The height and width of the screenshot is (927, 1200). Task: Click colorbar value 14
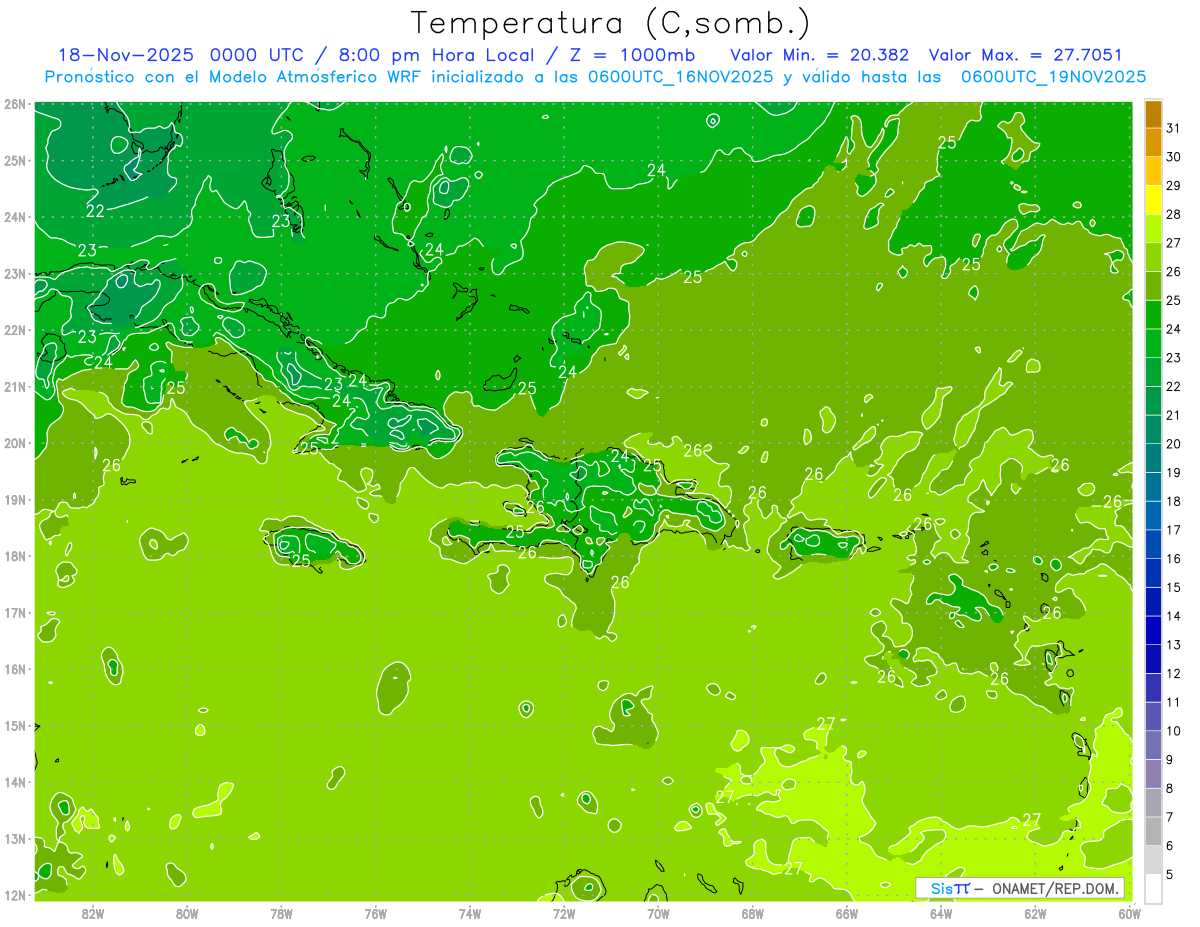point(1174,616)
